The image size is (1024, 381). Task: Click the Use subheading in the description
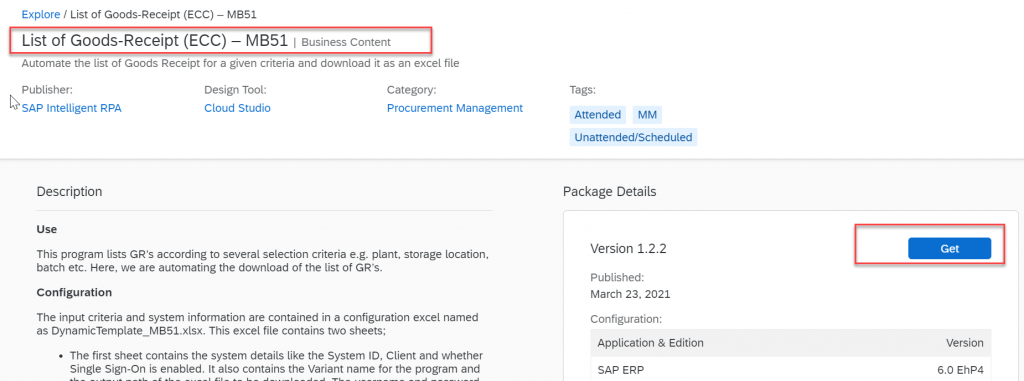click(x=47, y=229)
